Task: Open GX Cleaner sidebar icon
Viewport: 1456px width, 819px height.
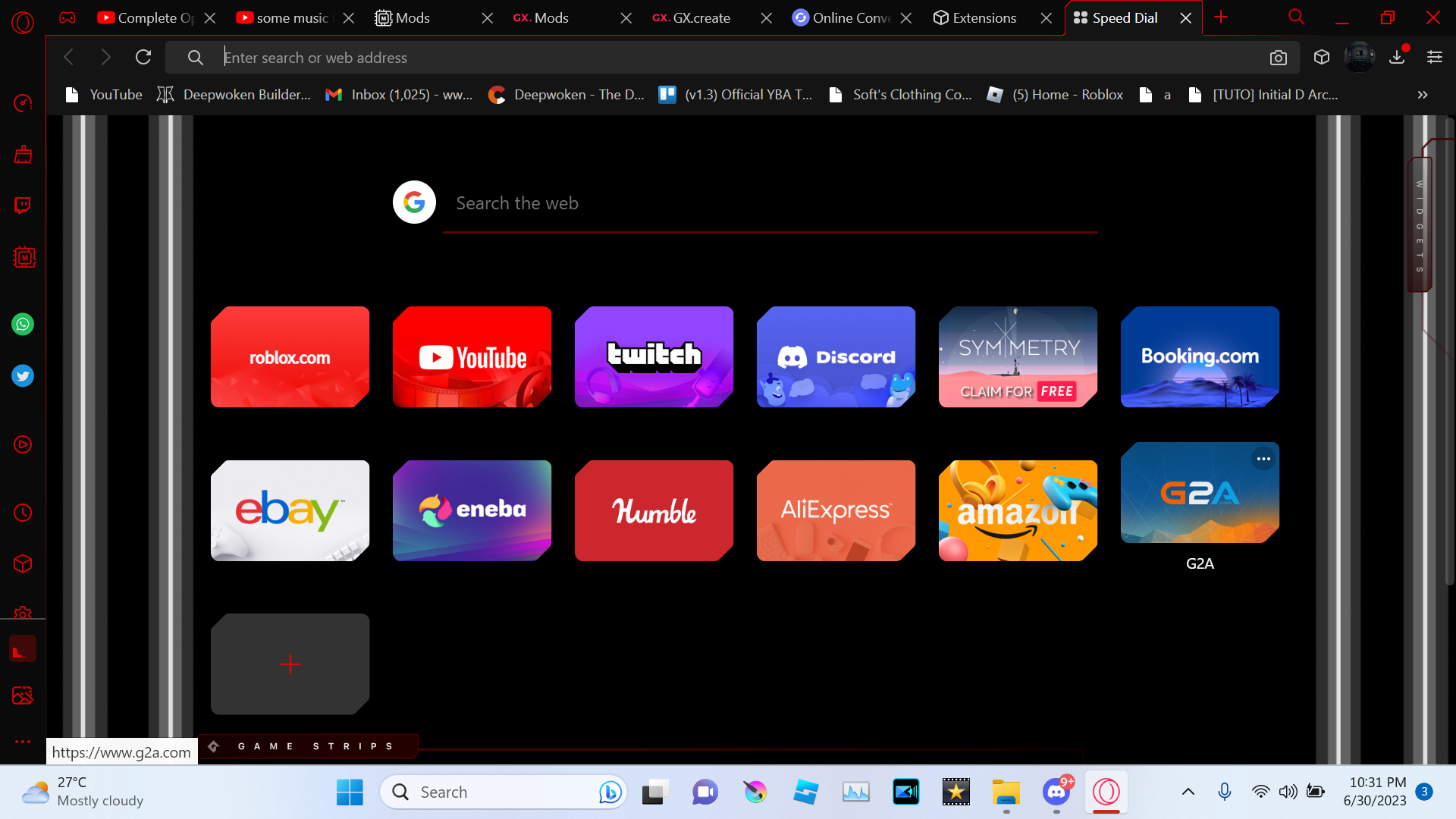Action: tap(24, 155)
